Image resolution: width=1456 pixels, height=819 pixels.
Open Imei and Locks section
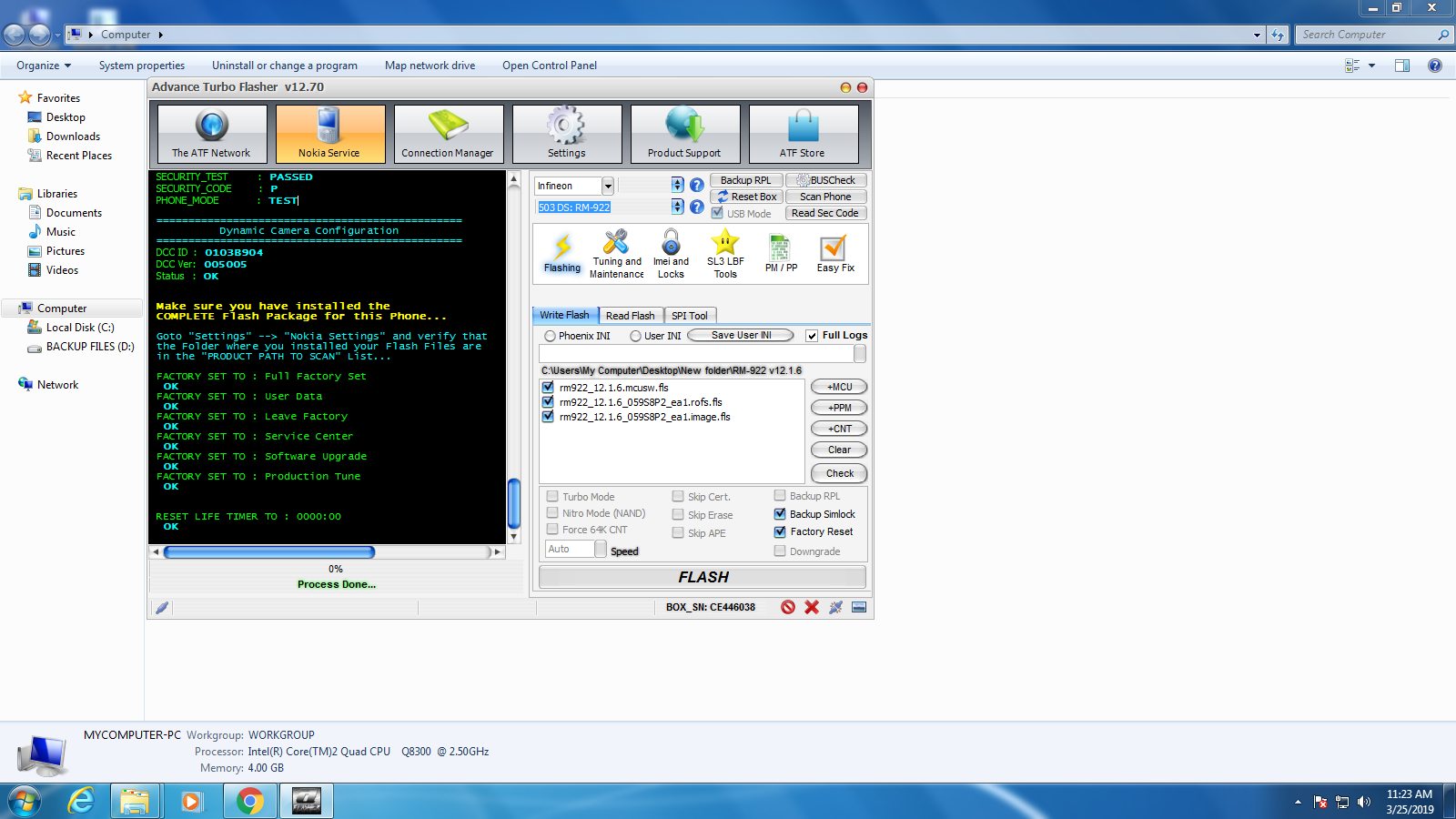pyautogui.click(x=671, y=254)
